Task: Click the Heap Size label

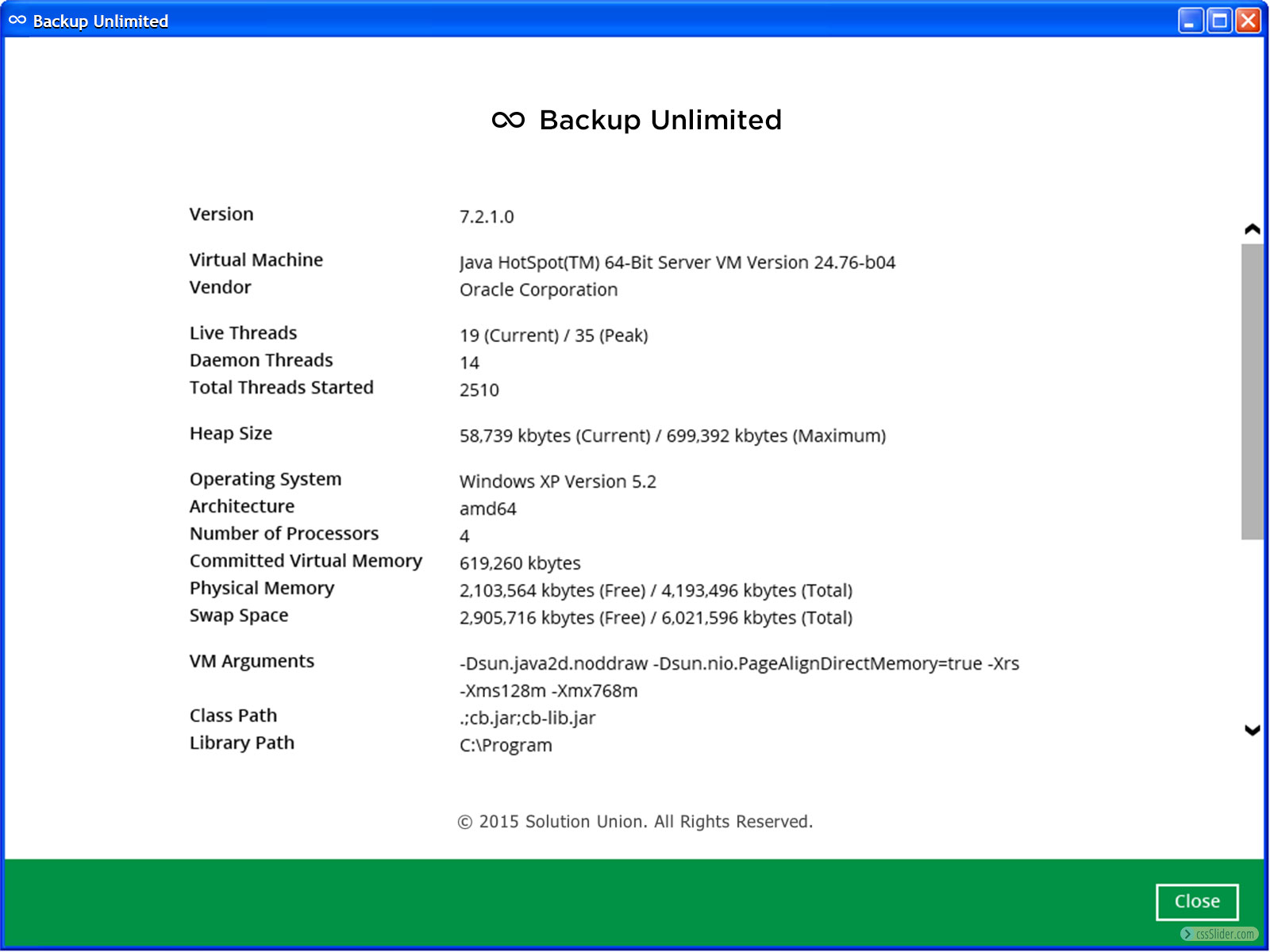Action: click(231, 433)
